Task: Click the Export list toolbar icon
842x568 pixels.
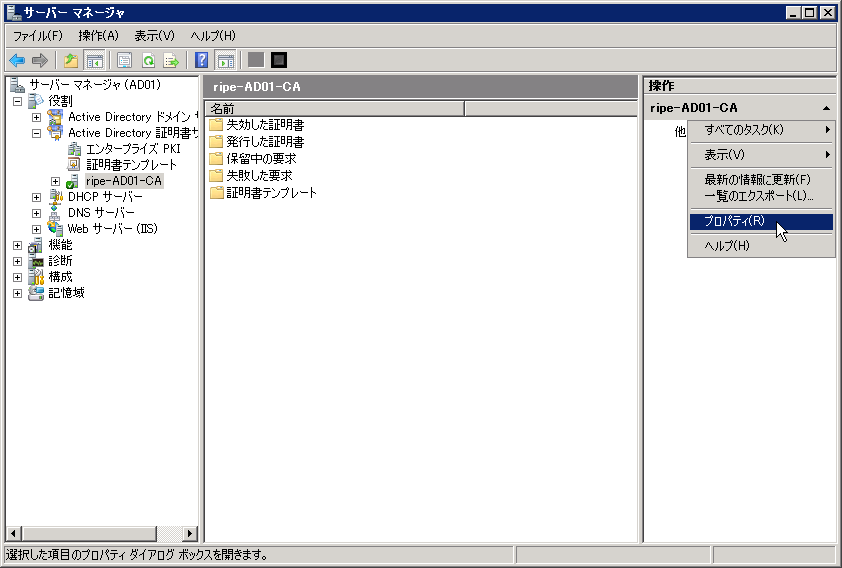Action: point(171,60)
